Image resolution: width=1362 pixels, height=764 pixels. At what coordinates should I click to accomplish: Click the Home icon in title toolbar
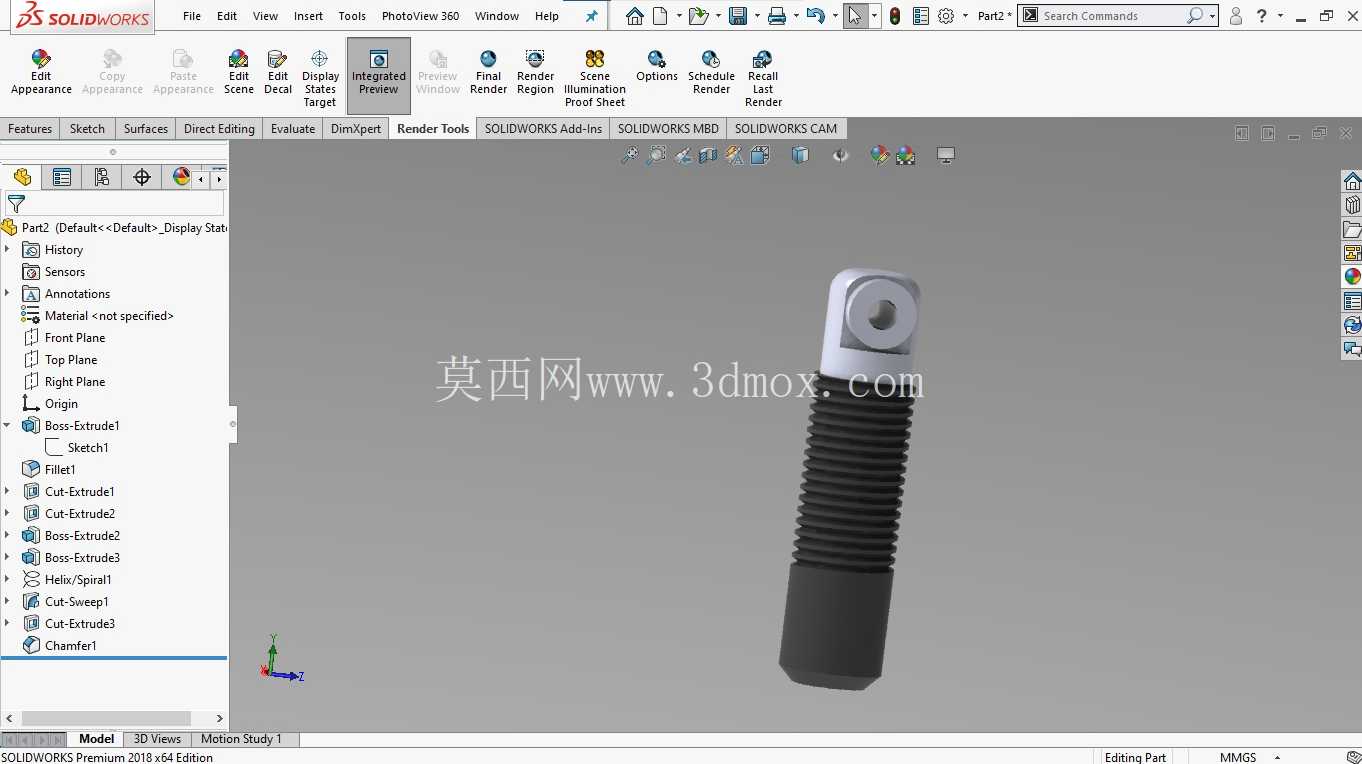(x=635, y=16)
